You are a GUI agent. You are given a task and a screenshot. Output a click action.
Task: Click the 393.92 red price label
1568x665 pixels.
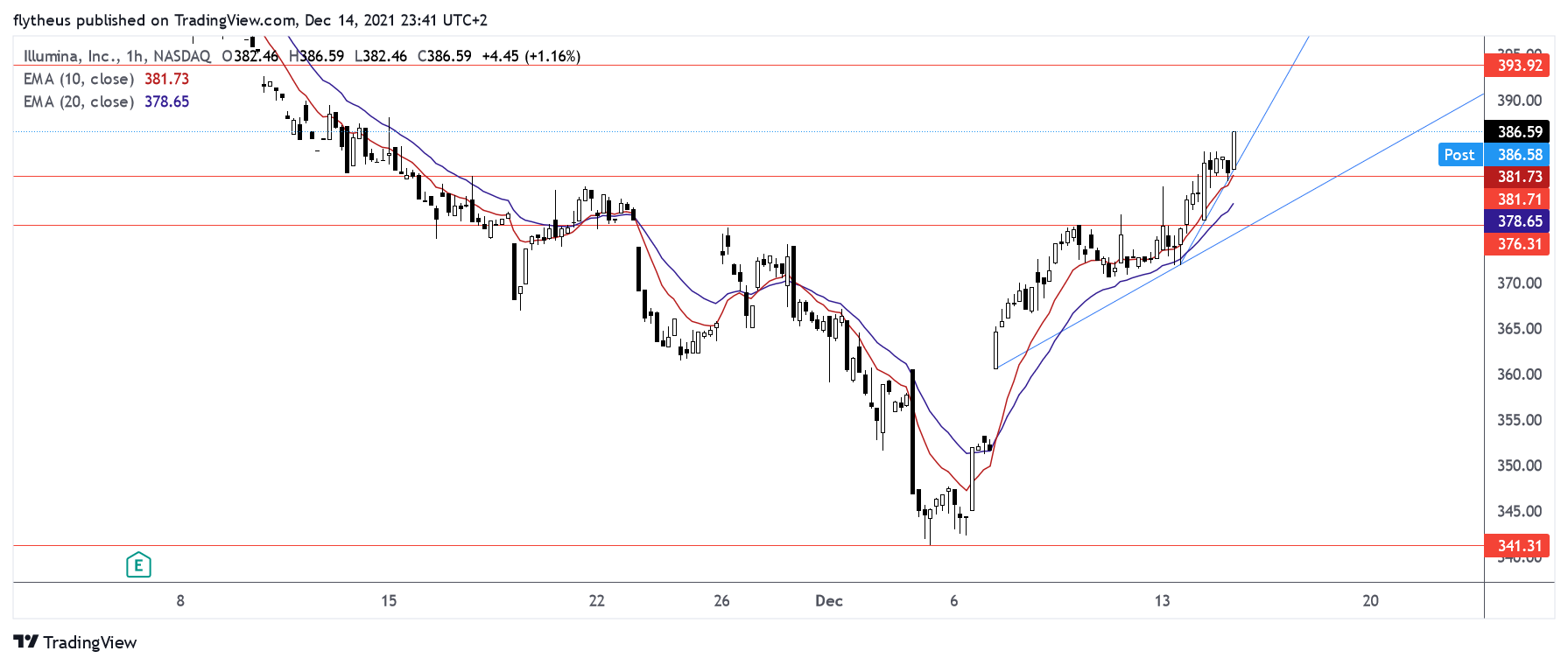tap(1517, 65)
